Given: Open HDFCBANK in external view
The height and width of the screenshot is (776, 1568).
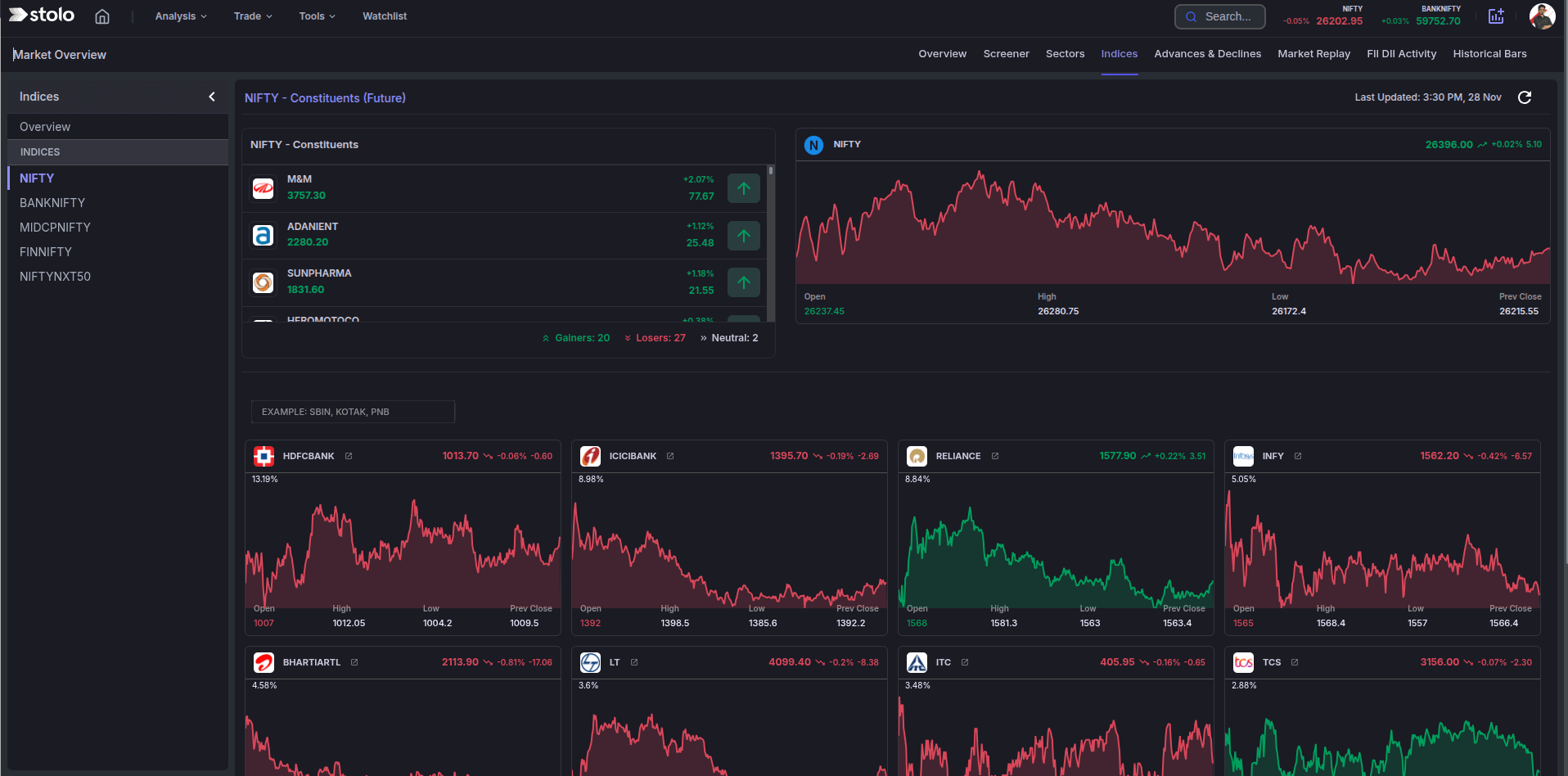Looking at the screenshot, I should point(349,456).
